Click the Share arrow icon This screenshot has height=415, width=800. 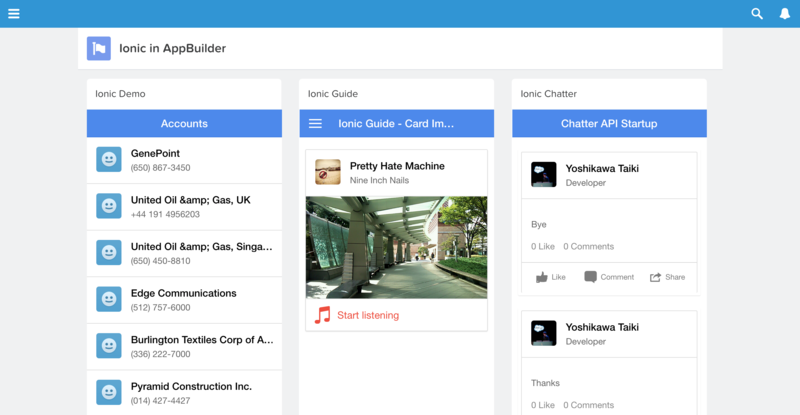point(655,277)
